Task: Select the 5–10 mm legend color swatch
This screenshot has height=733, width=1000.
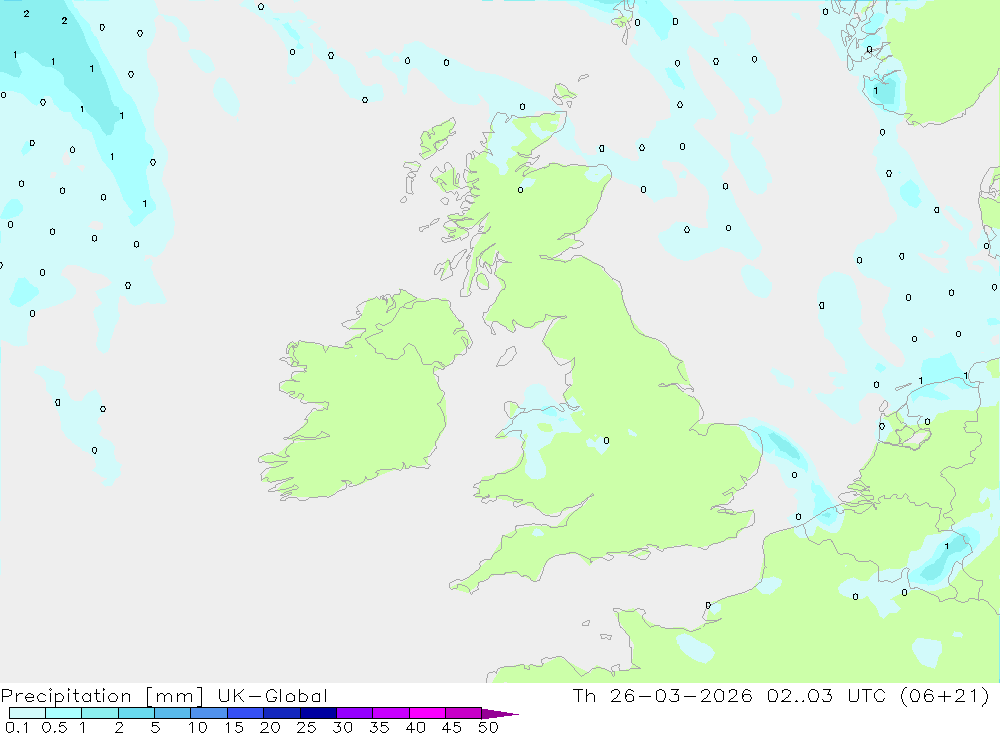Action: [172, 713]
